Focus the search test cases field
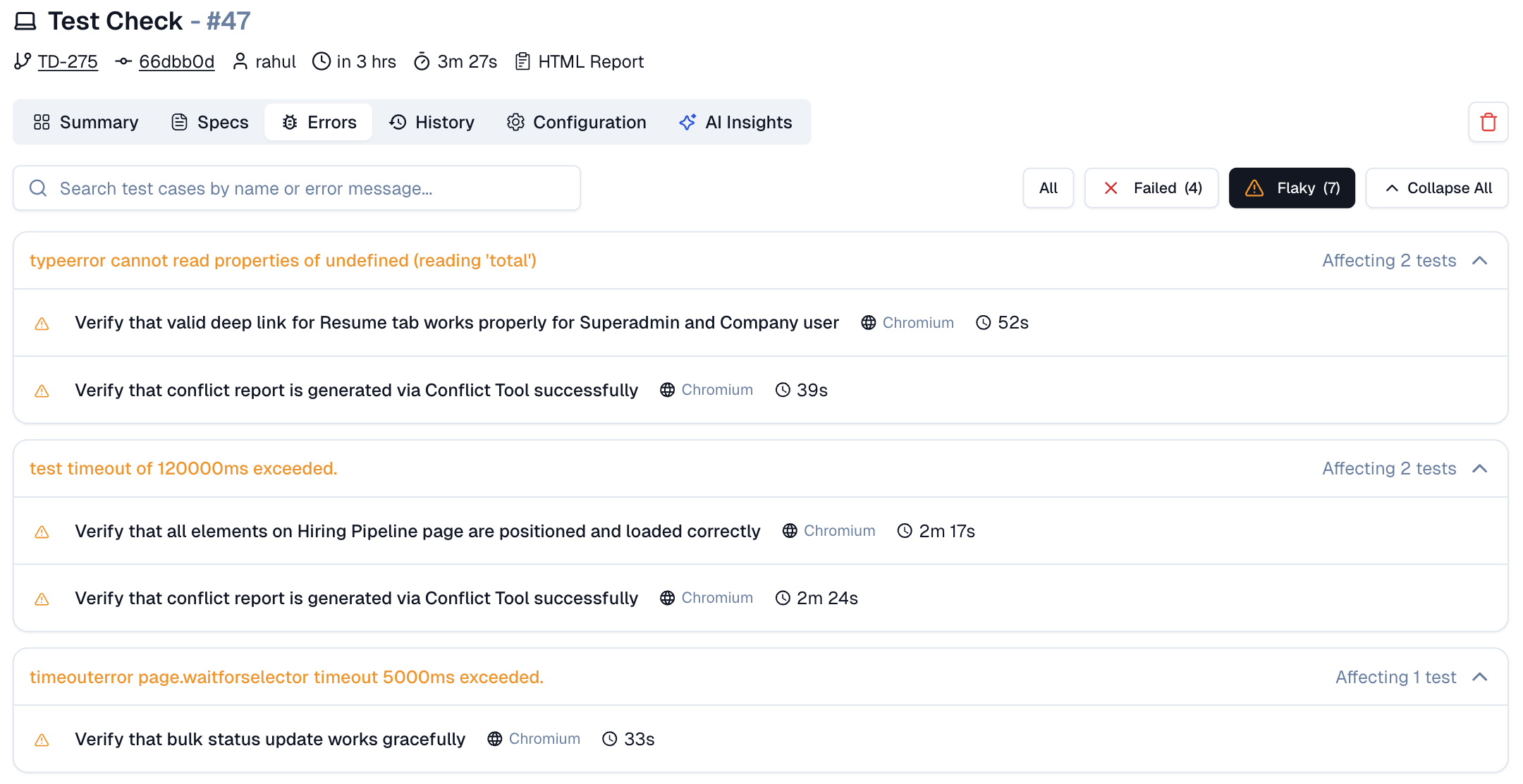The height and width of the screenshot is (784, 1523). pyautogui.click(x=310, y=188)
